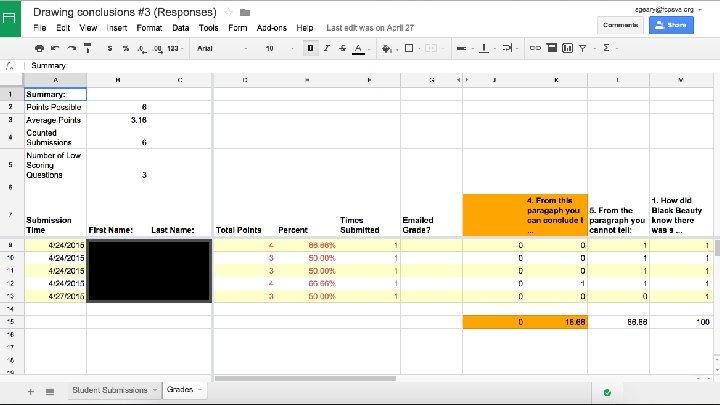The image size is (720, 405).
Task: Open horizontal align dropdown
Action: (463, 48)
